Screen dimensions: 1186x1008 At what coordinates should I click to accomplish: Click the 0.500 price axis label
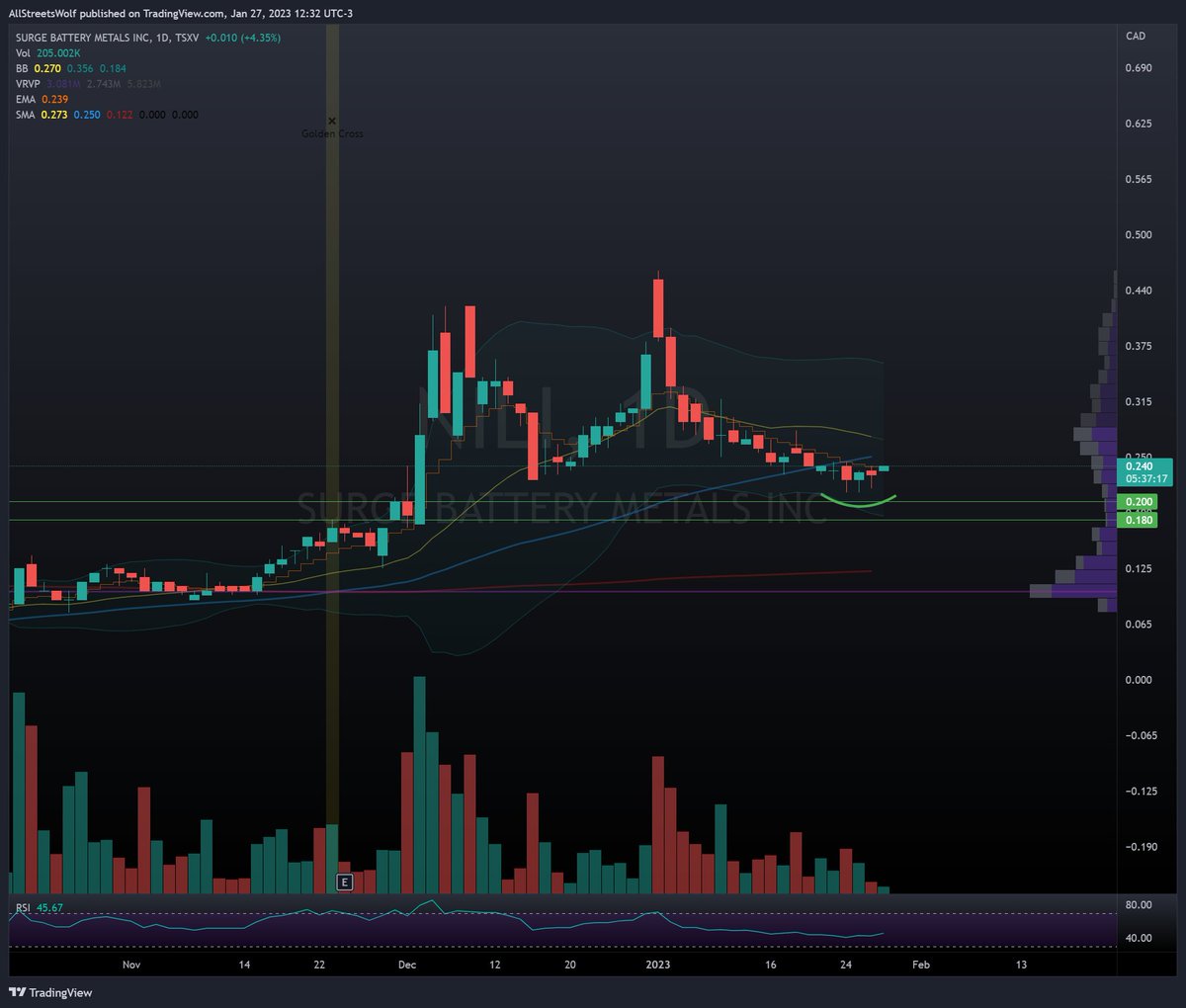[x=1139, y=235]
